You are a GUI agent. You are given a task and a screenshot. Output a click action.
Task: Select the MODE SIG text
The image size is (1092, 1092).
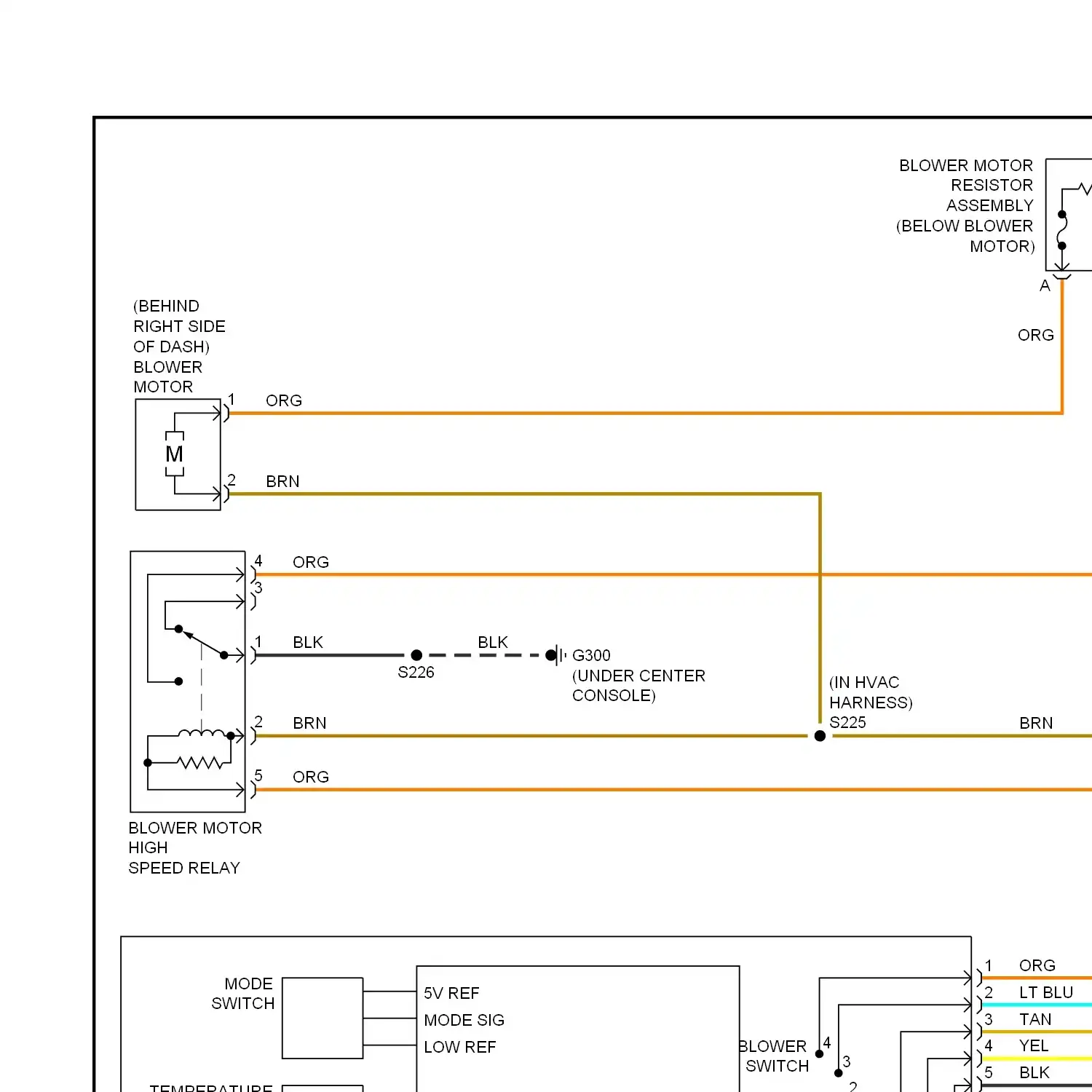(x=464, y=1021)
